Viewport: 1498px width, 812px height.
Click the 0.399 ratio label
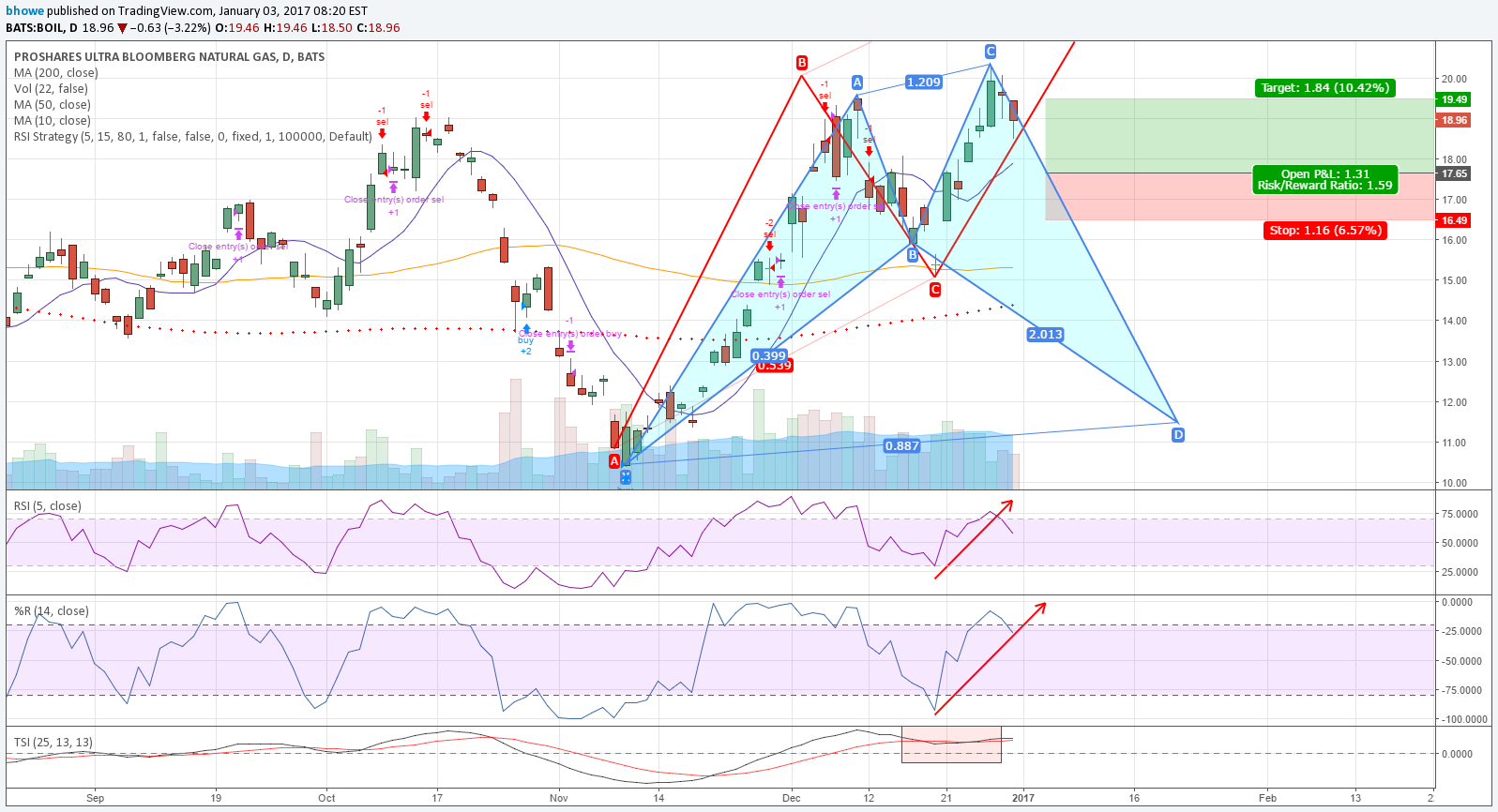pyautogui.click(x=769, y=355)
